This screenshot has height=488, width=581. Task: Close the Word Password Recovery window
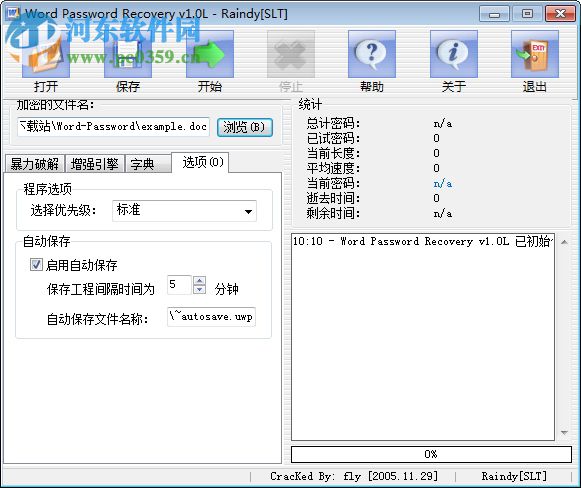click(560, 14)
